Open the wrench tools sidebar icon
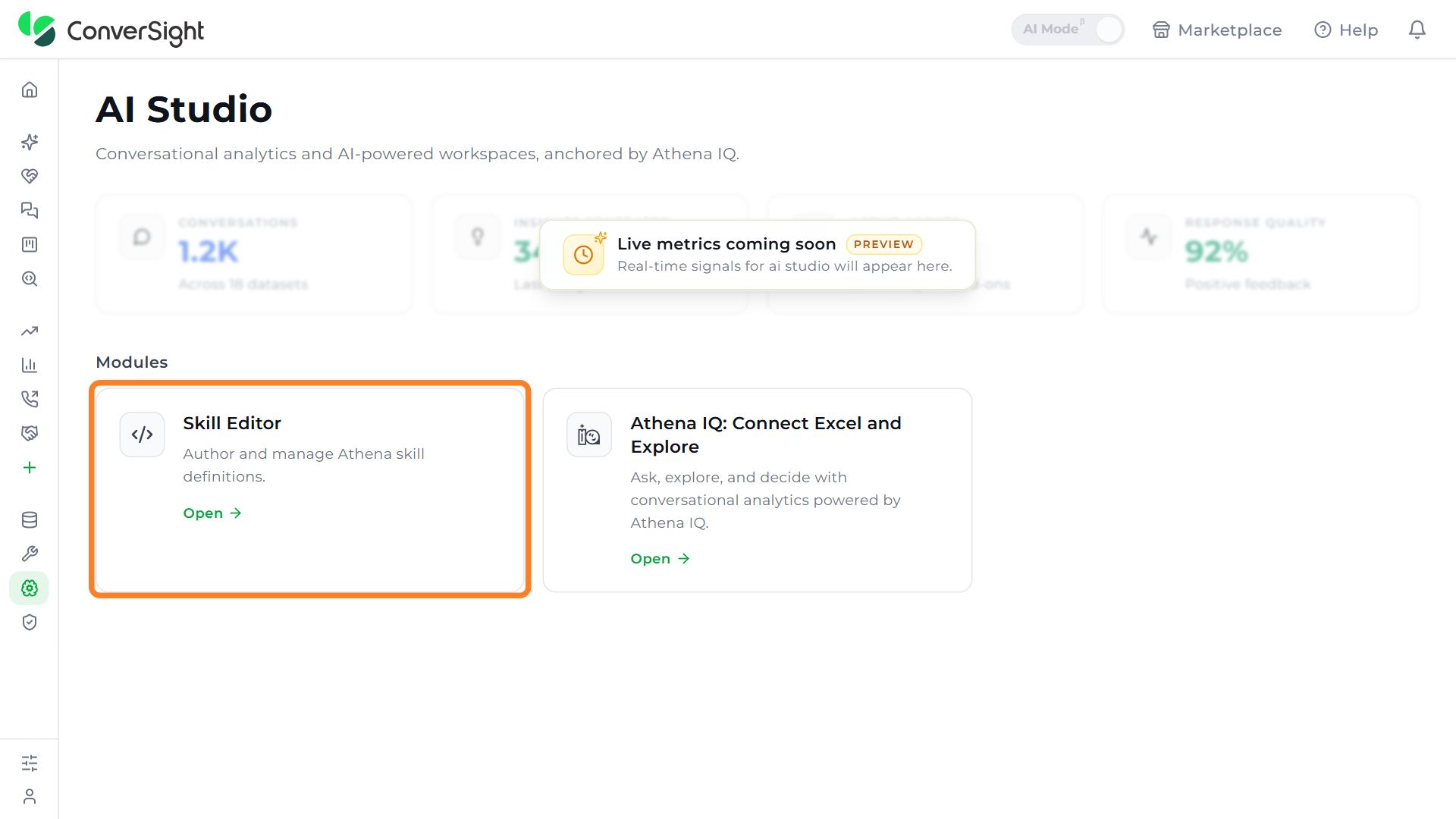The image size is (1456, 819). (x=30, y=554)
